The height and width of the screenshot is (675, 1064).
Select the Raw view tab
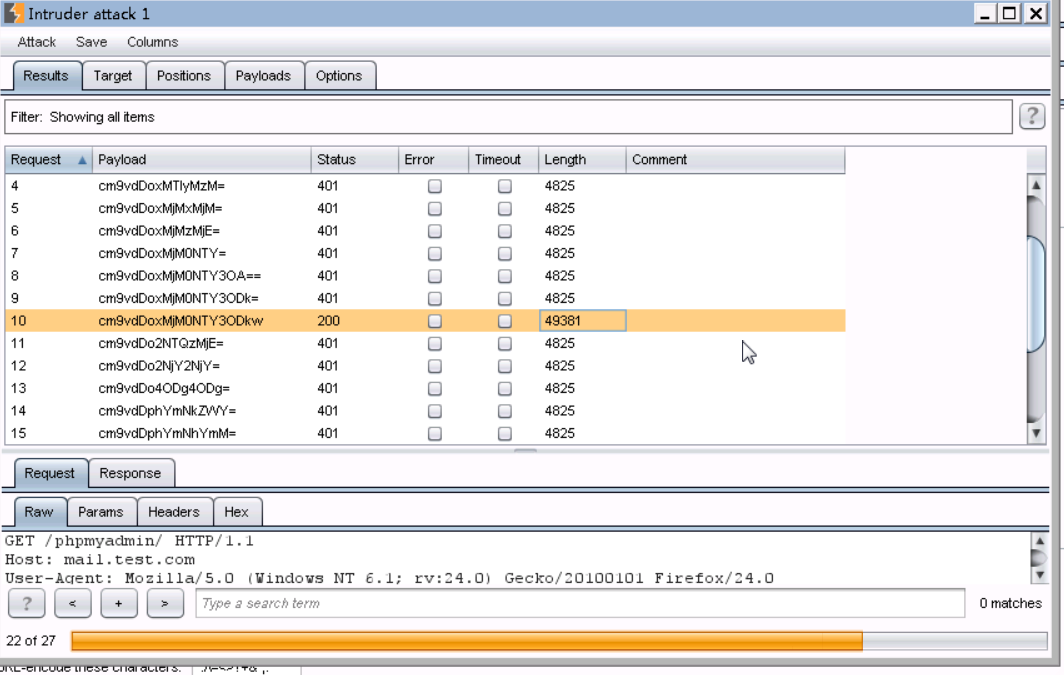tap(39, 512)
